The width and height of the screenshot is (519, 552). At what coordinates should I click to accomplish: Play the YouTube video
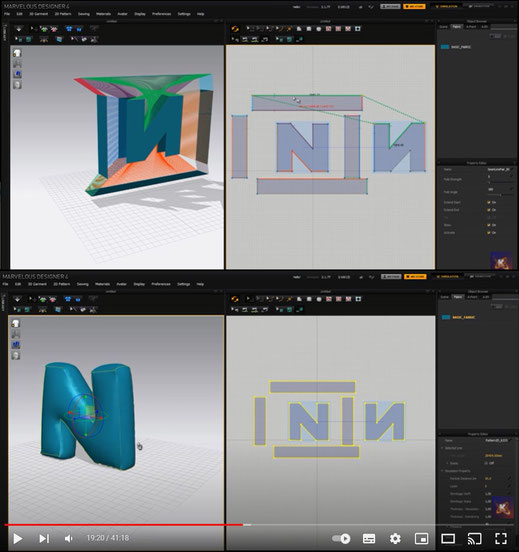coord(18,538)
